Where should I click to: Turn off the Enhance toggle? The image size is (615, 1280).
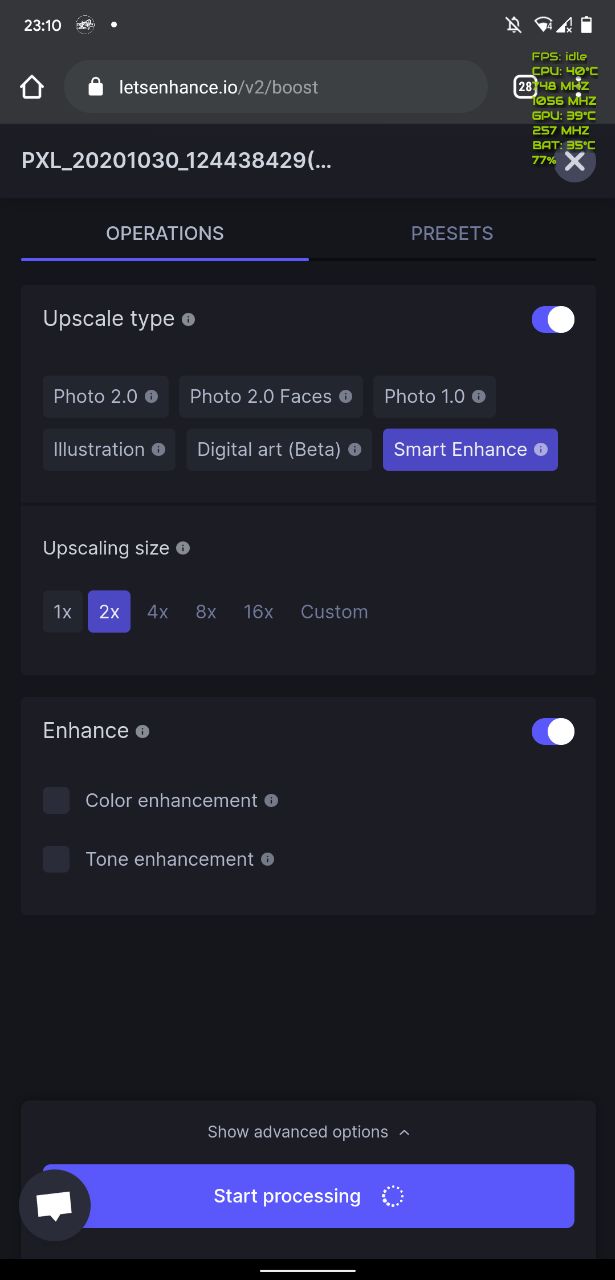coord(553,731)
